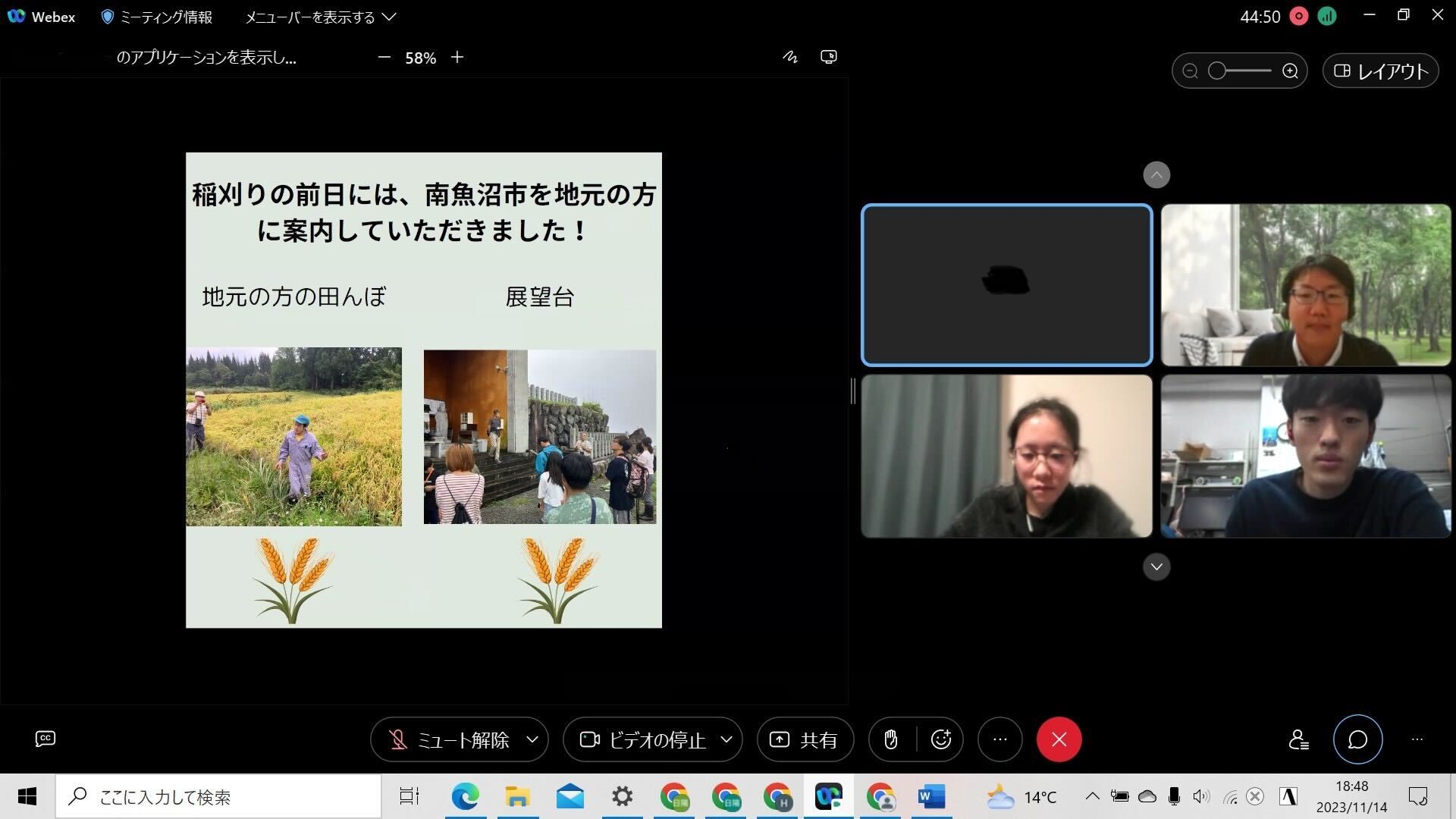Open the emoji reactions icon
The height and width of the screenshot is (819, 1456).
pyautogui.click(x=940, y=739)
